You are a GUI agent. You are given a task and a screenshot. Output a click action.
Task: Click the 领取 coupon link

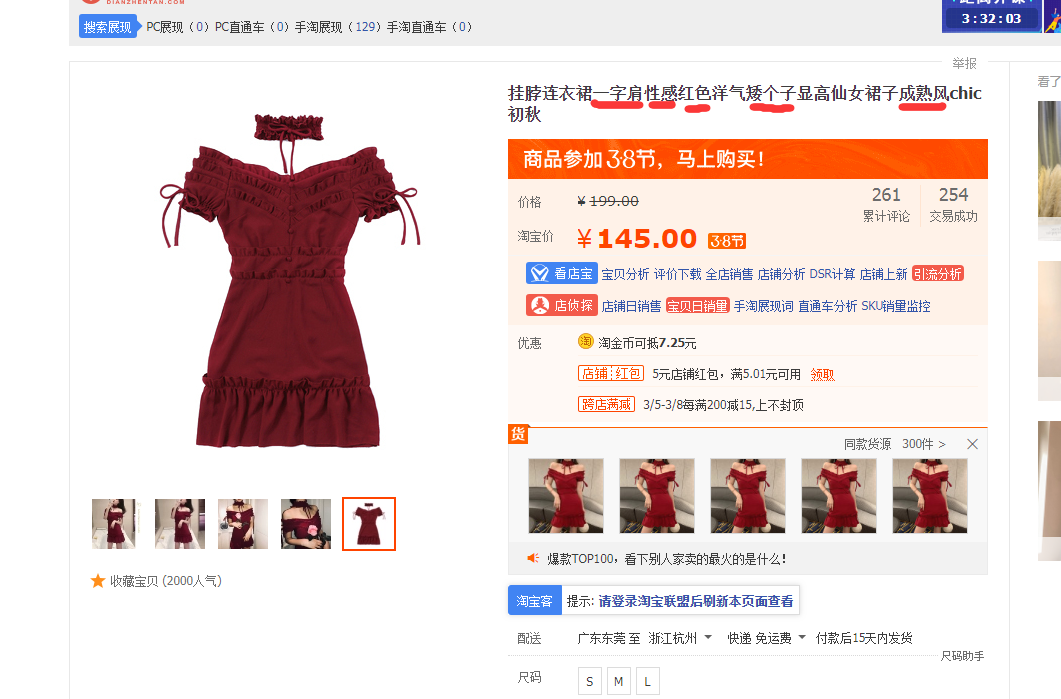point(822,374)
